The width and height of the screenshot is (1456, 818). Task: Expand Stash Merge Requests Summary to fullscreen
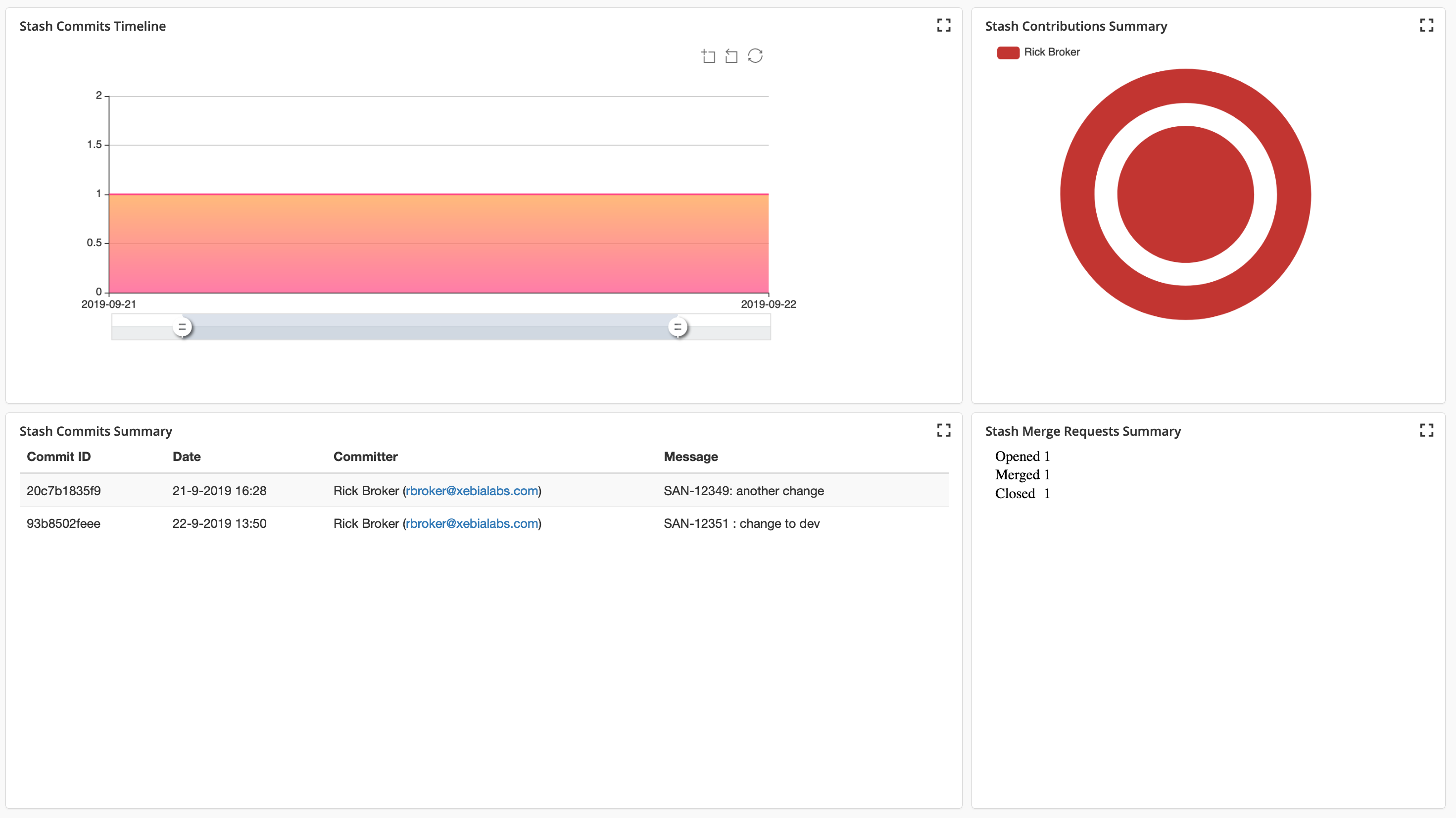coord(1426,430)
